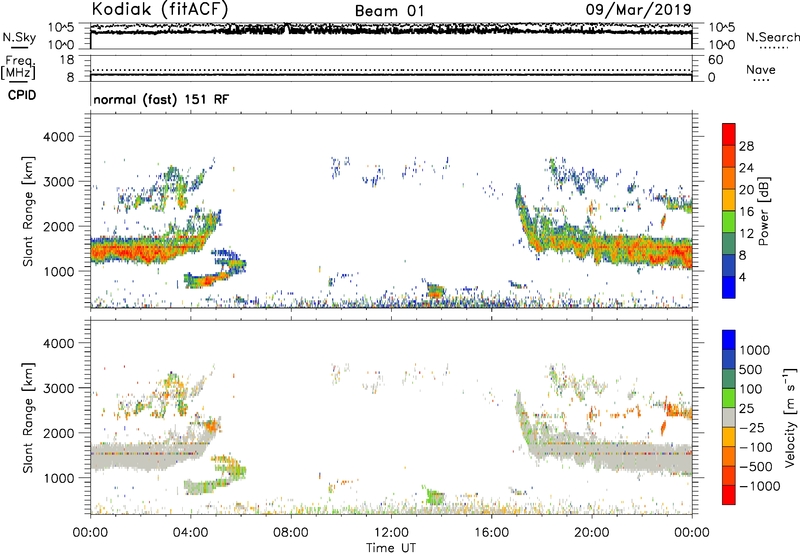
Task: Click the 'N.Search' legend label
Action: tap(772, 37)
